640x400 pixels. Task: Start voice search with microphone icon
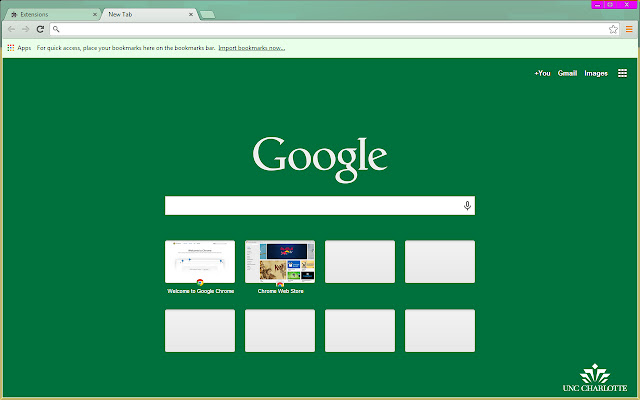point(467,205)
